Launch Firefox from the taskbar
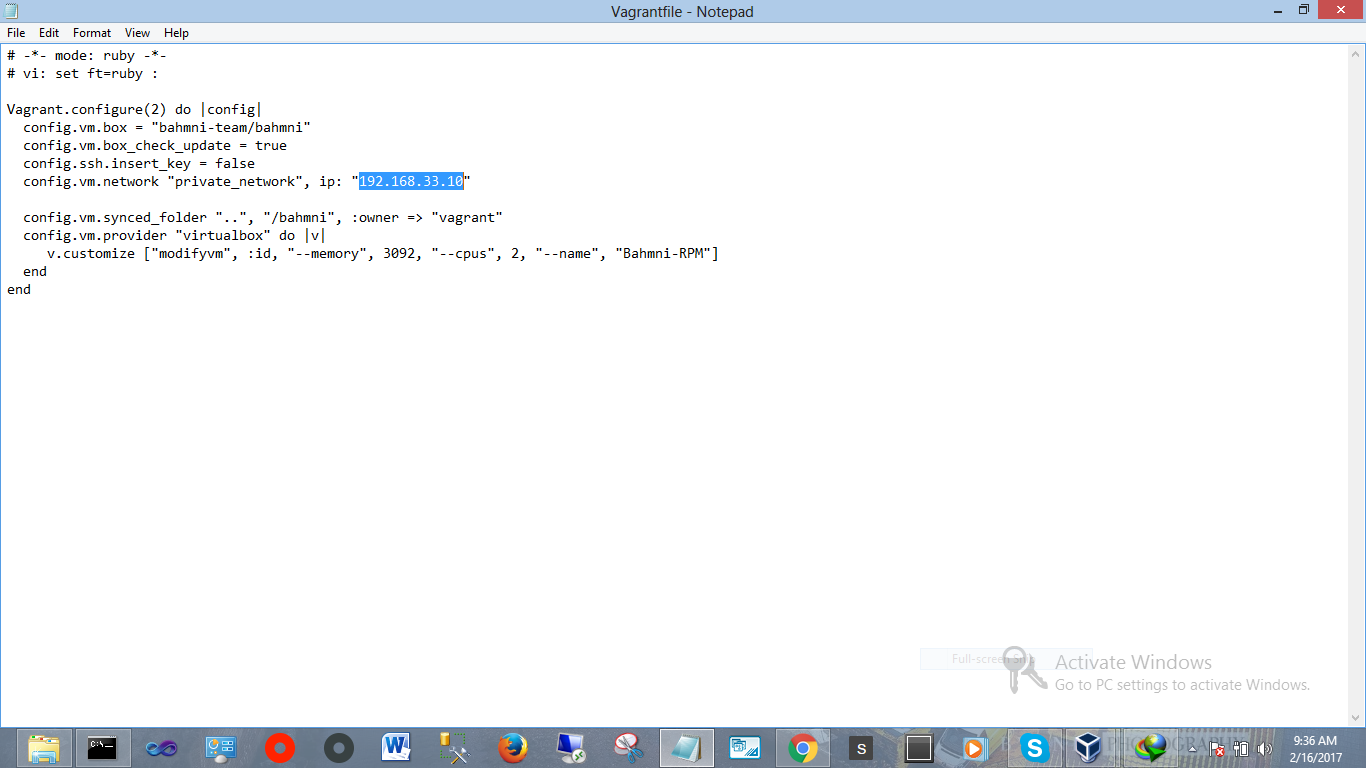 coord(513,748)
